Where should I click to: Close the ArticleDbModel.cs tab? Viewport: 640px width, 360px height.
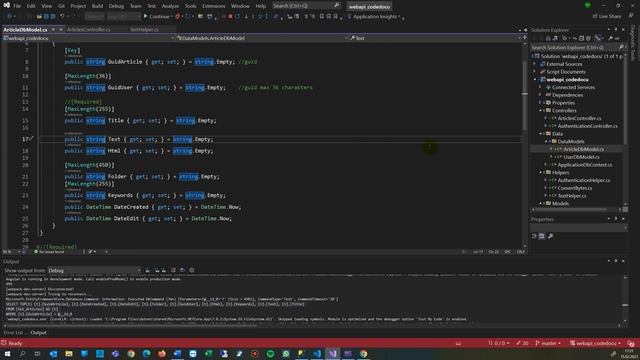[61, 29]
